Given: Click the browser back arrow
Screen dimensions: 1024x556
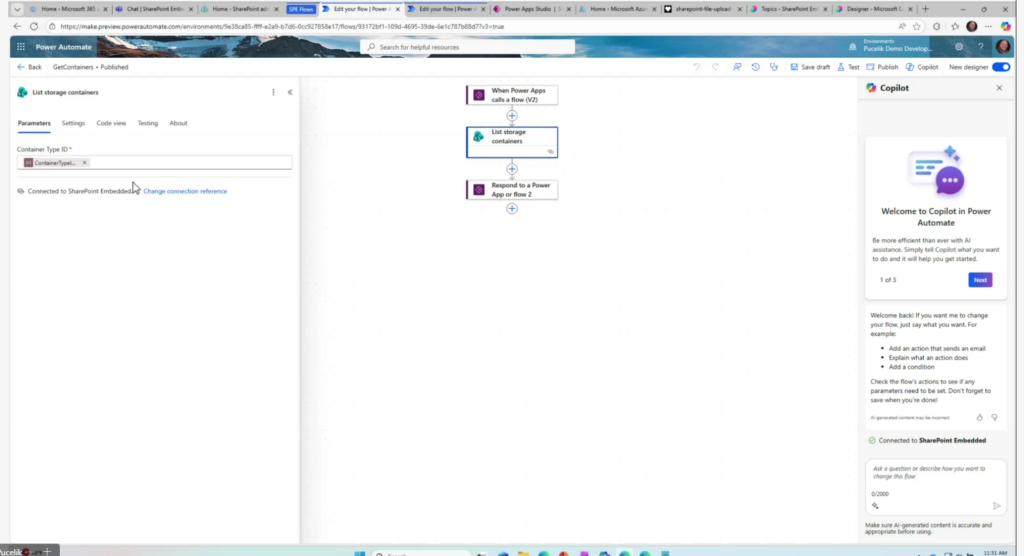Looking at the screenshot, I should tap(17, 27).
